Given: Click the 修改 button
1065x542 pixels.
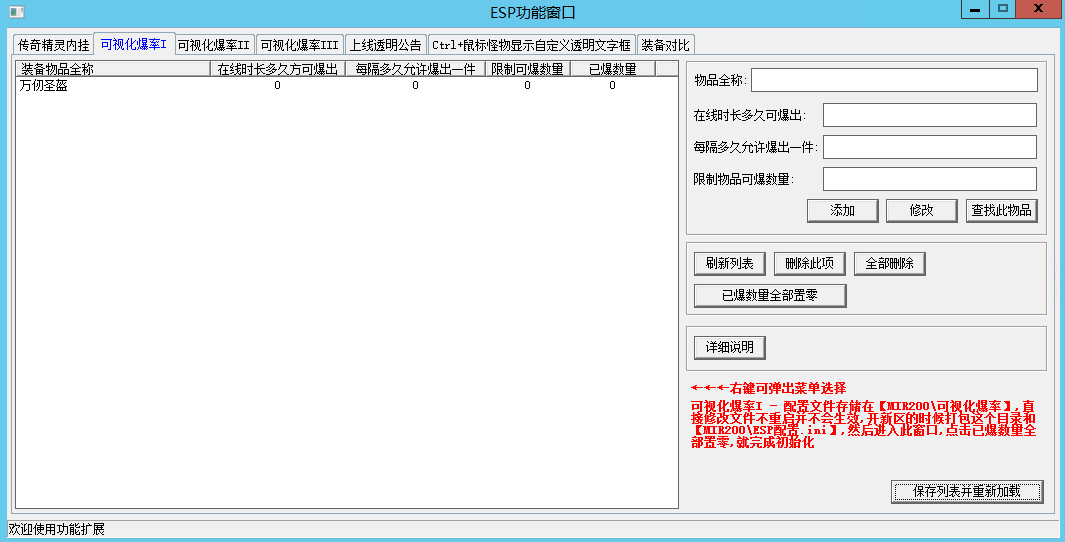Looking at the screenshot, I should [x=922, y=210].
